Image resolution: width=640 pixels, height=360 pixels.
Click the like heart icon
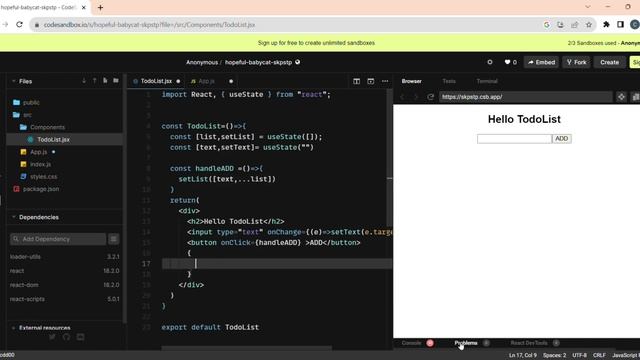507,62
